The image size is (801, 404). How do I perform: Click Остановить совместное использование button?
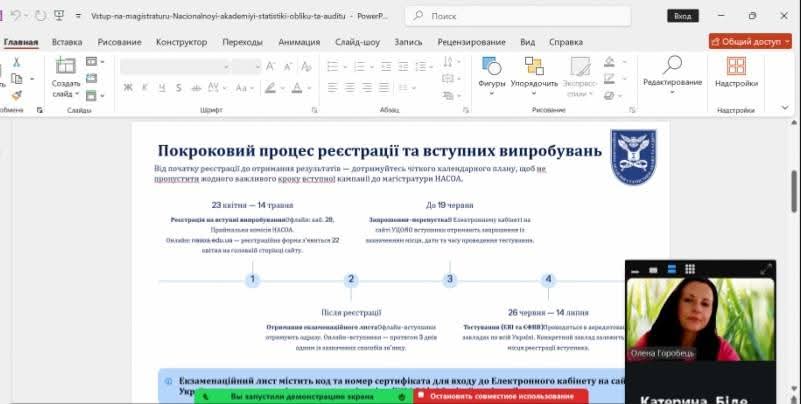[x=489, y=396]
